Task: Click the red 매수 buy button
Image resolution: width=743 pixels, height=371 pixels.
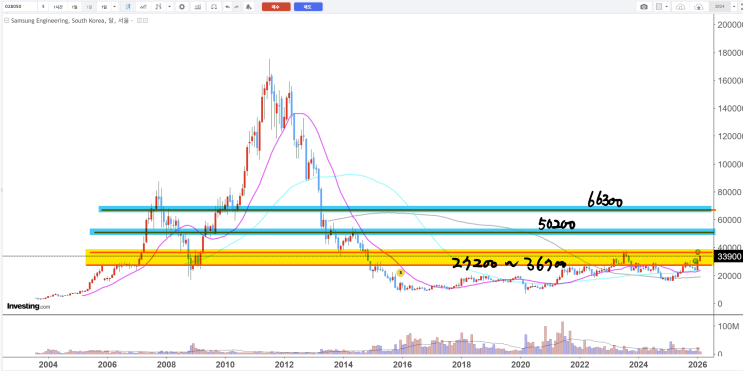Action: (276, 7)
